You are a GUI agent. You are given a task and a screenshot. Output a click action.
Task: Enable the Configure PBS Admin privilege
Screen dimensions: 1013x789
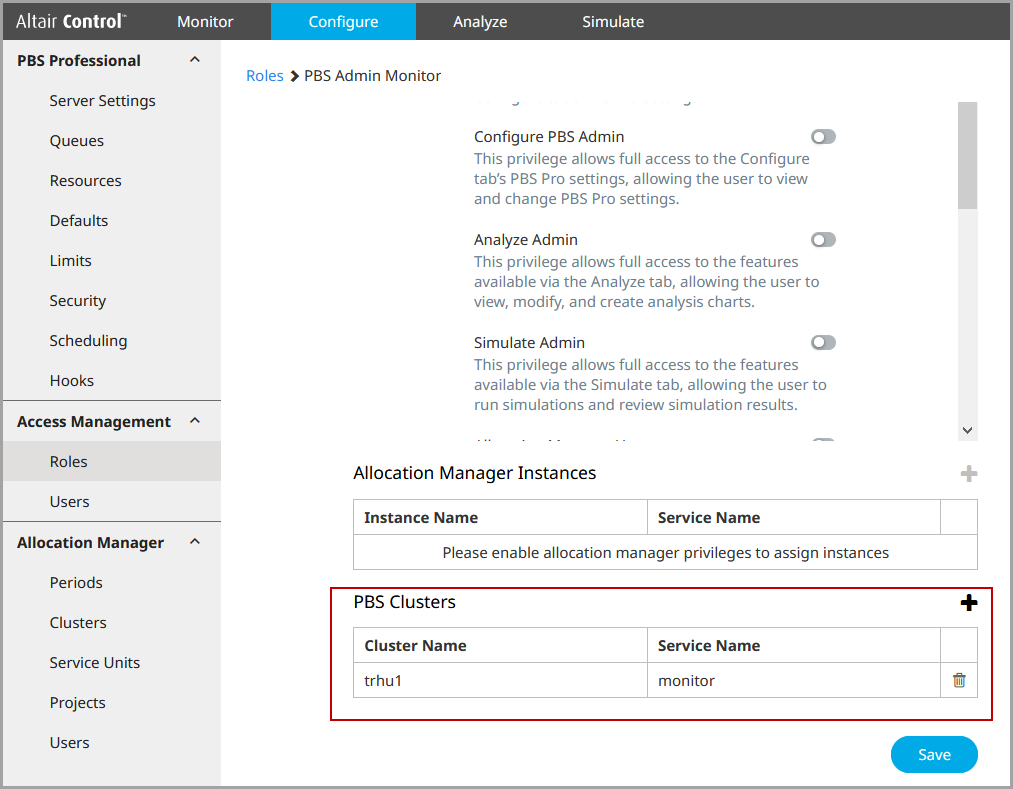point(823,137)
